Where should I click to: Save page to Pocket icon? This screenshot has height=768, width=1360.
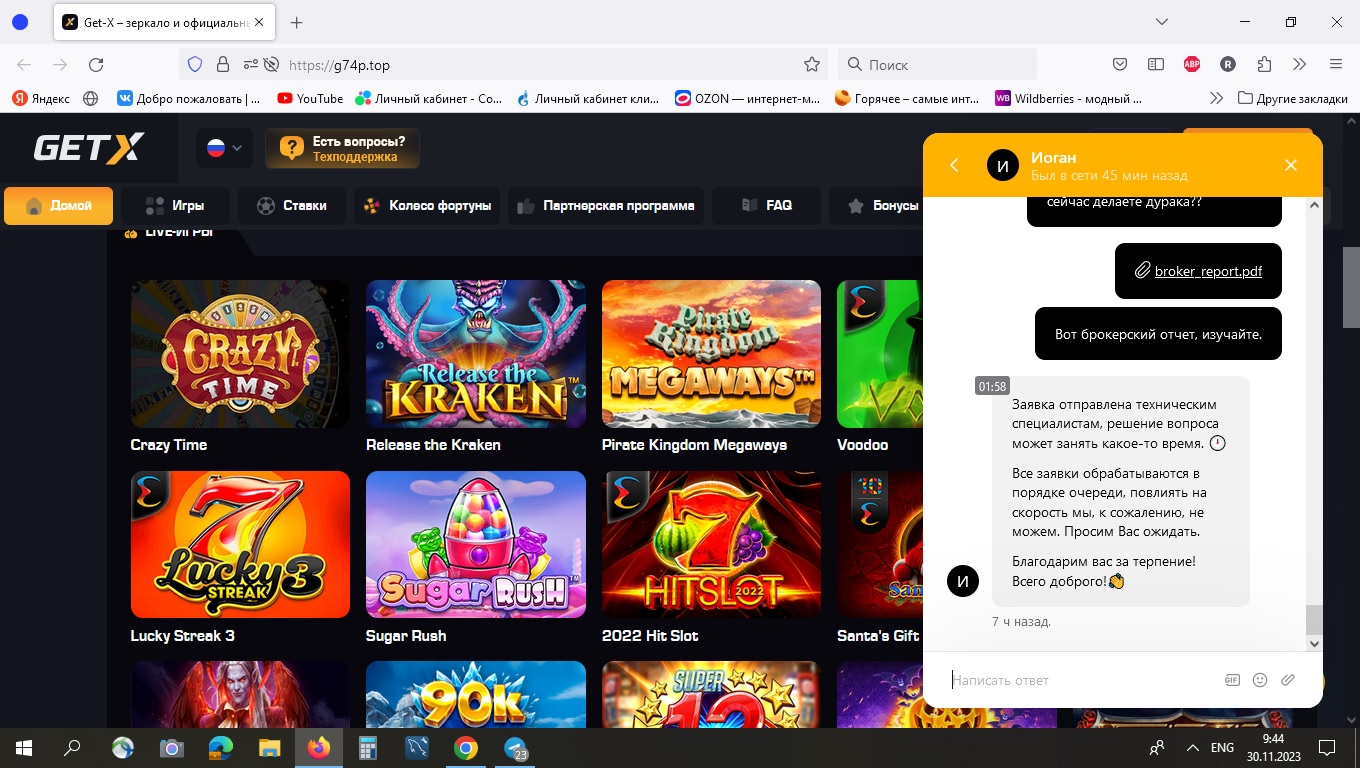(x=1120, y=64)
